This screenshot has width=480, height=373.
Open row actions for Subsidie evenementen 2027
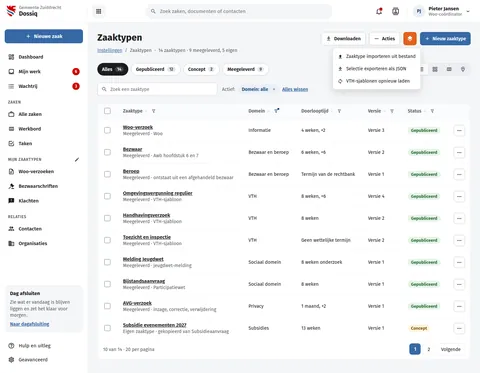coord(459,328)
